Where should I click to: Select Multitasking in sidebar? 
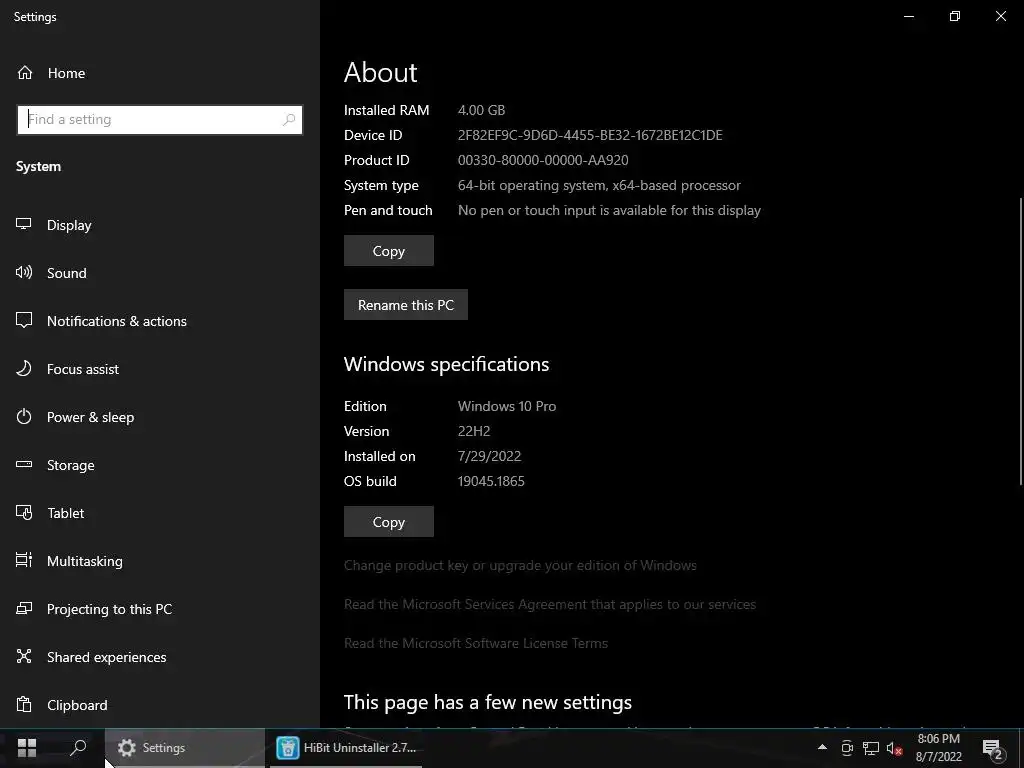(85, 561)
